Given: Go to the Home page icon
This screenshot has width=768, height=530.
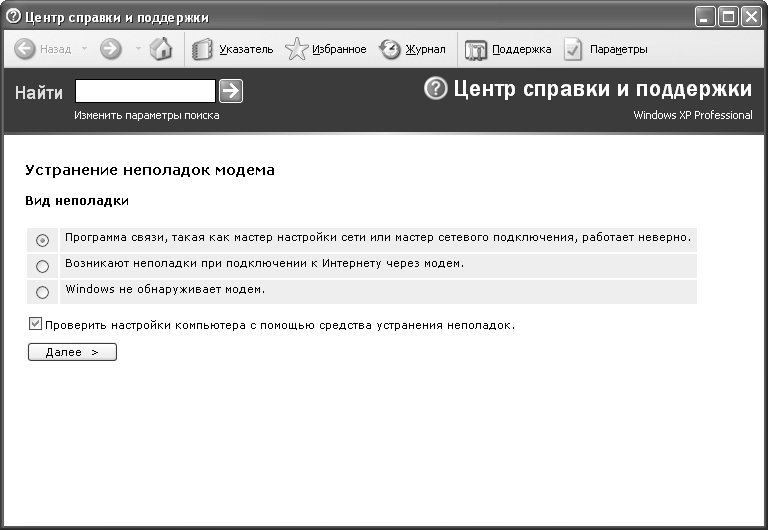Looking at the screenshot, I should point(161,49).
